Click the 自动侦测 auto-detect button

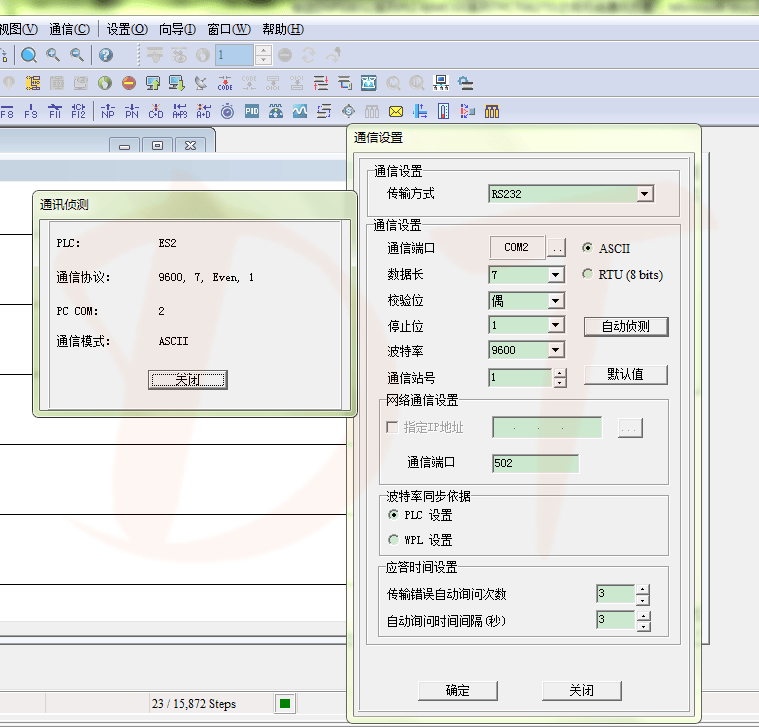625,326
